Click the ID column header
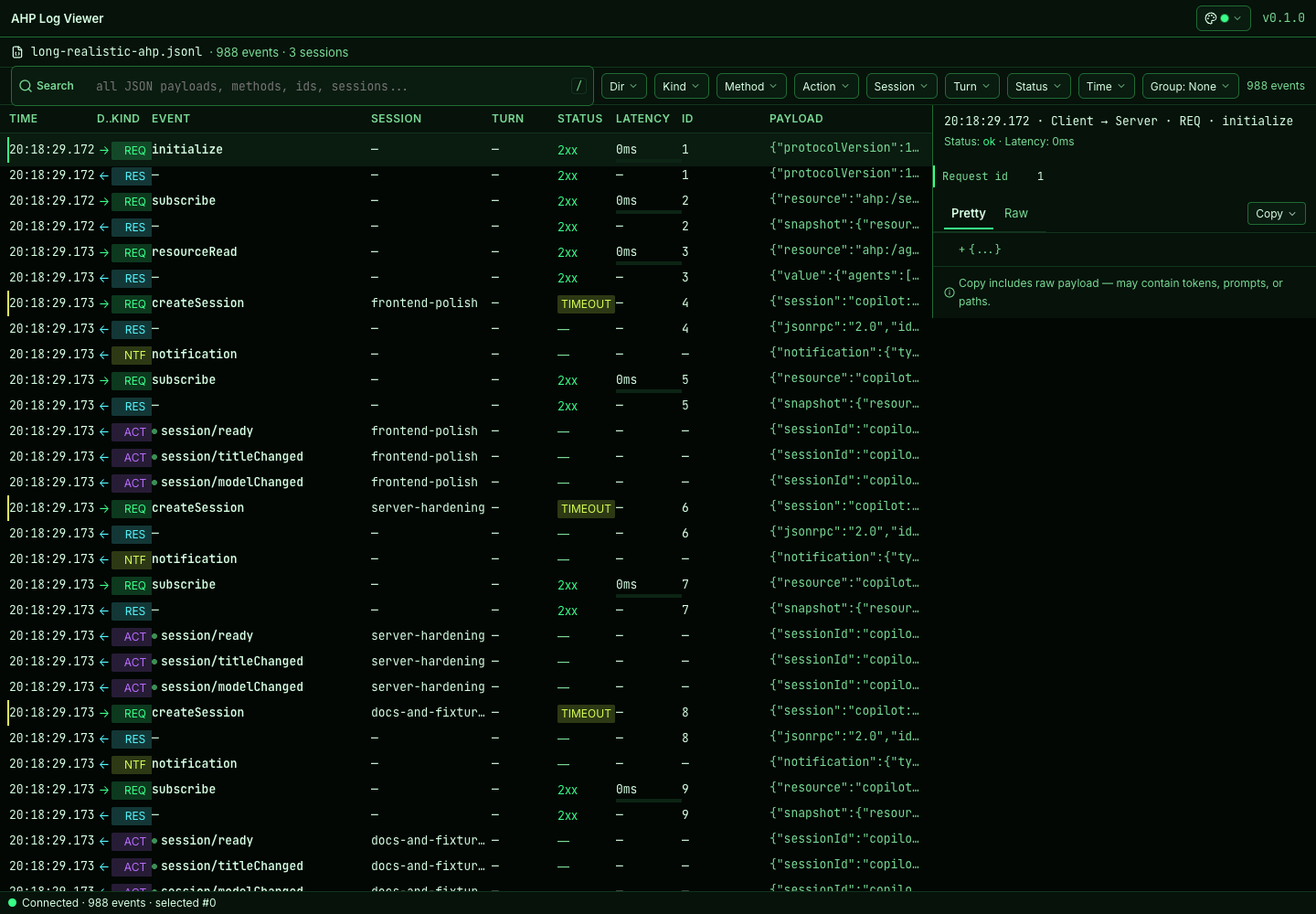The height and width of the screenshot is (914, 1316). click(x=687, y=119)
